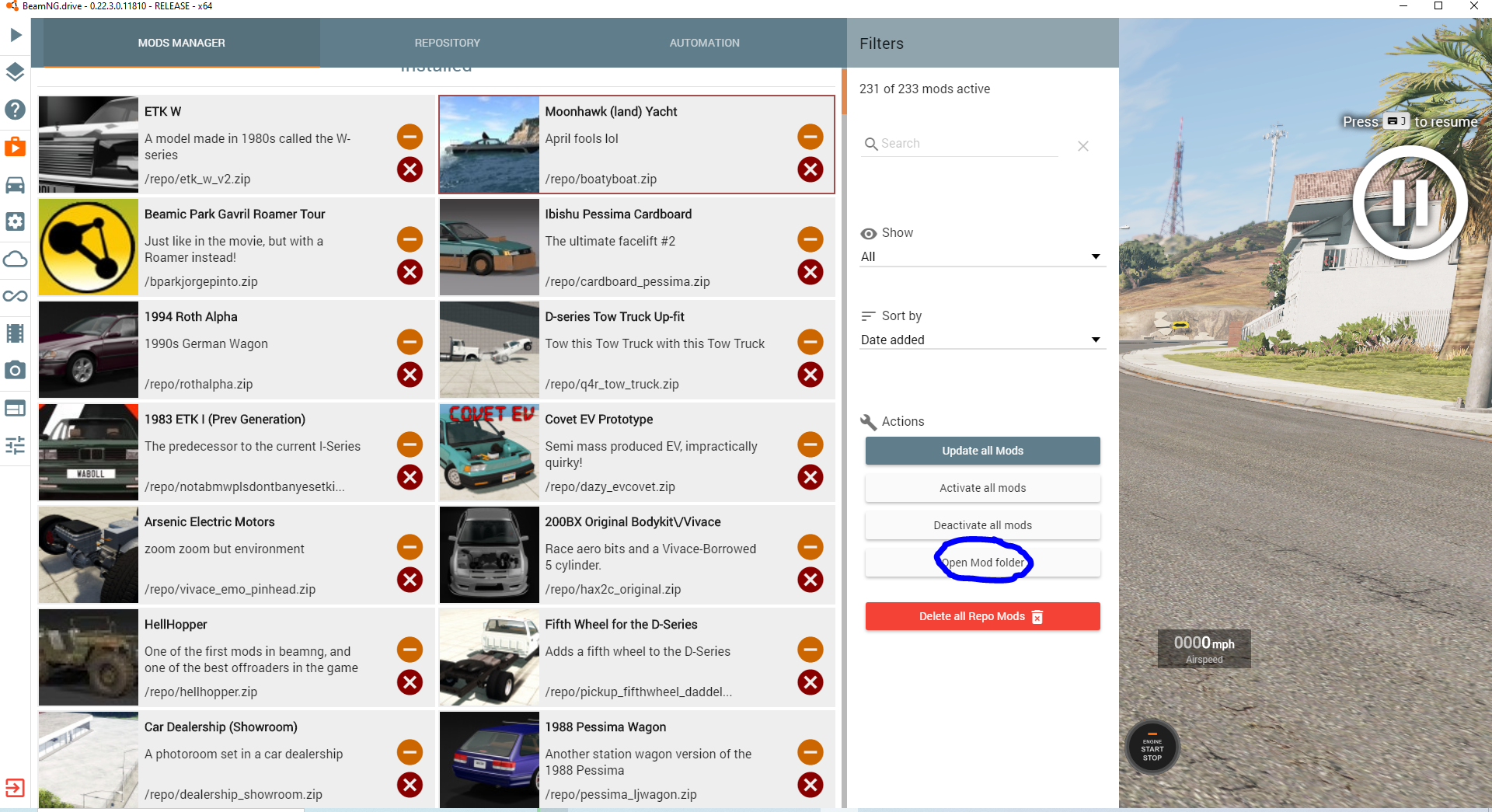Clear the search field with X icon
1492x812 pixels.
click(x=1083, y=146)
